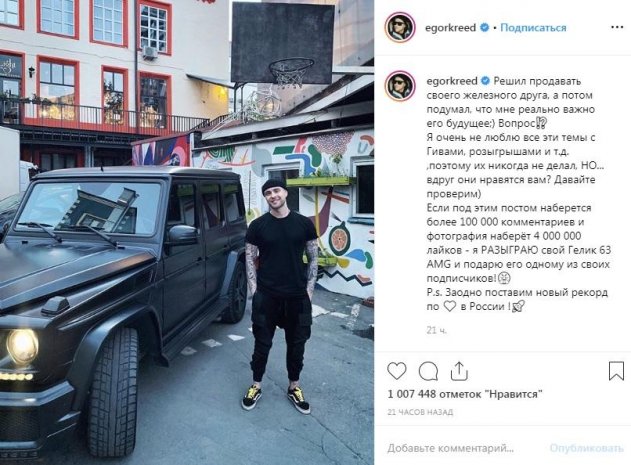The height and width of the screenshot is (465, 631).
Task: Open the egorkreed username link in the header
Action: (x=450, y=28)
